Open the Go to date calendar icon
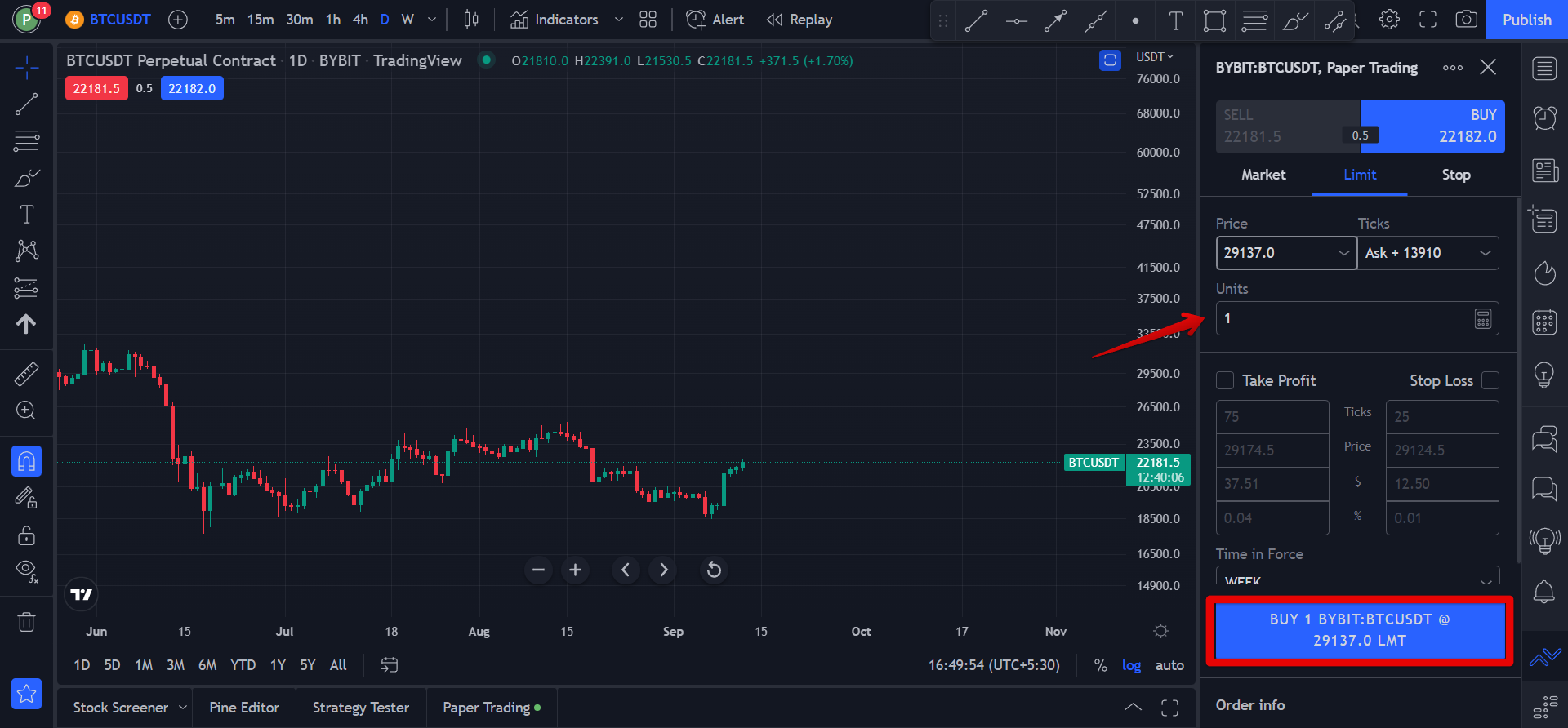Viewport: 1568px width, 728px height. (390, 665)
